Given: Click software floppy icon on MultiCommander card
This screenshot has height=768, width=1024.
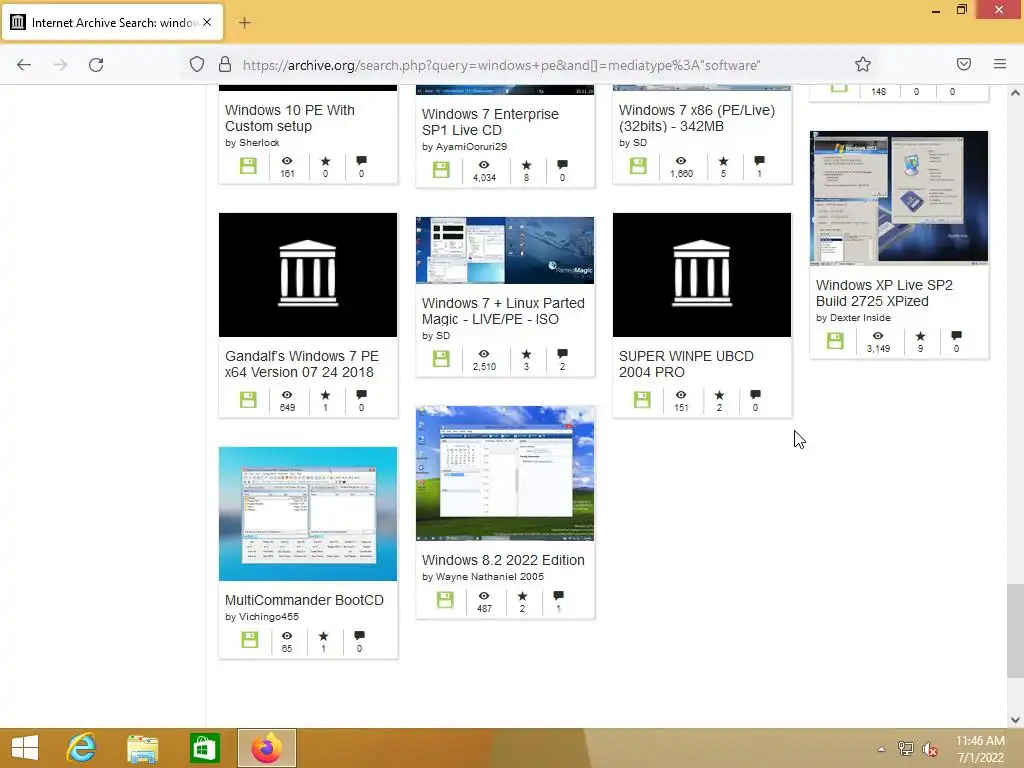Looking at the screenshot, I should pyautogui.click(x=250, y=640).
